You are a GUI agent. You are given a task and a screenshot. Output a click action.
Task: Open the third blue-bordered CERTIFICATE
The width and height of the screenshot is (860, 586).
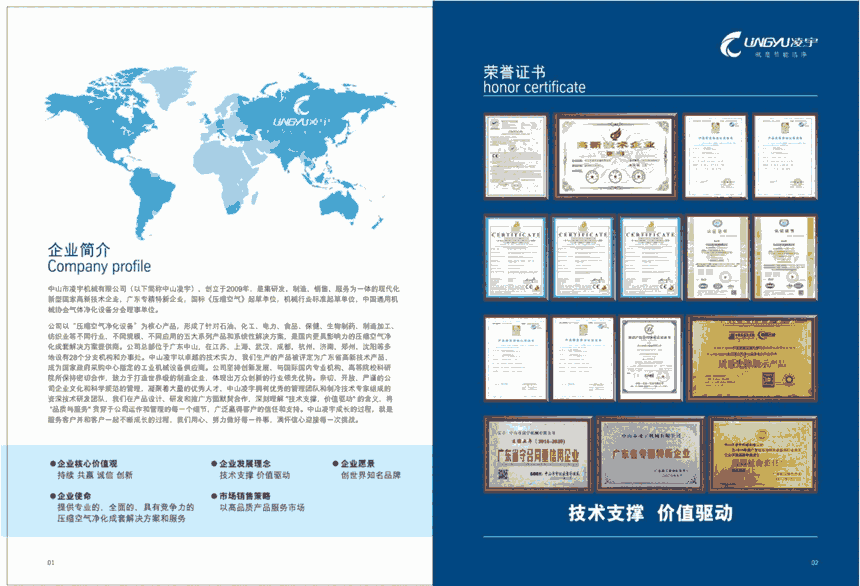tap(650, 257)
